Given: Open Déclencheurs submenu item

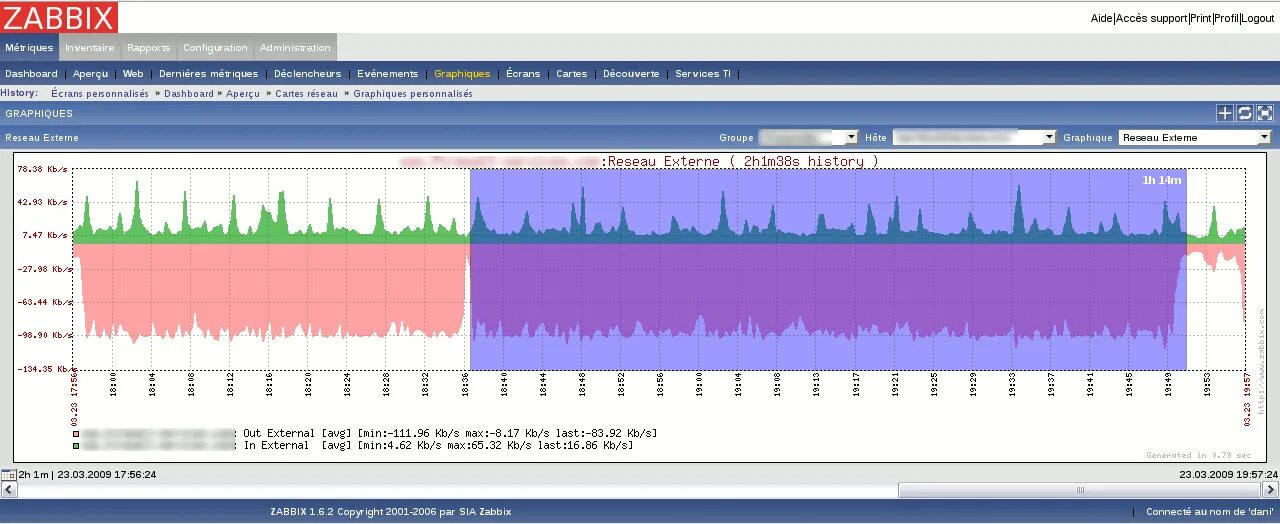Looking at the screenshot, I should (x=307, y=74).
